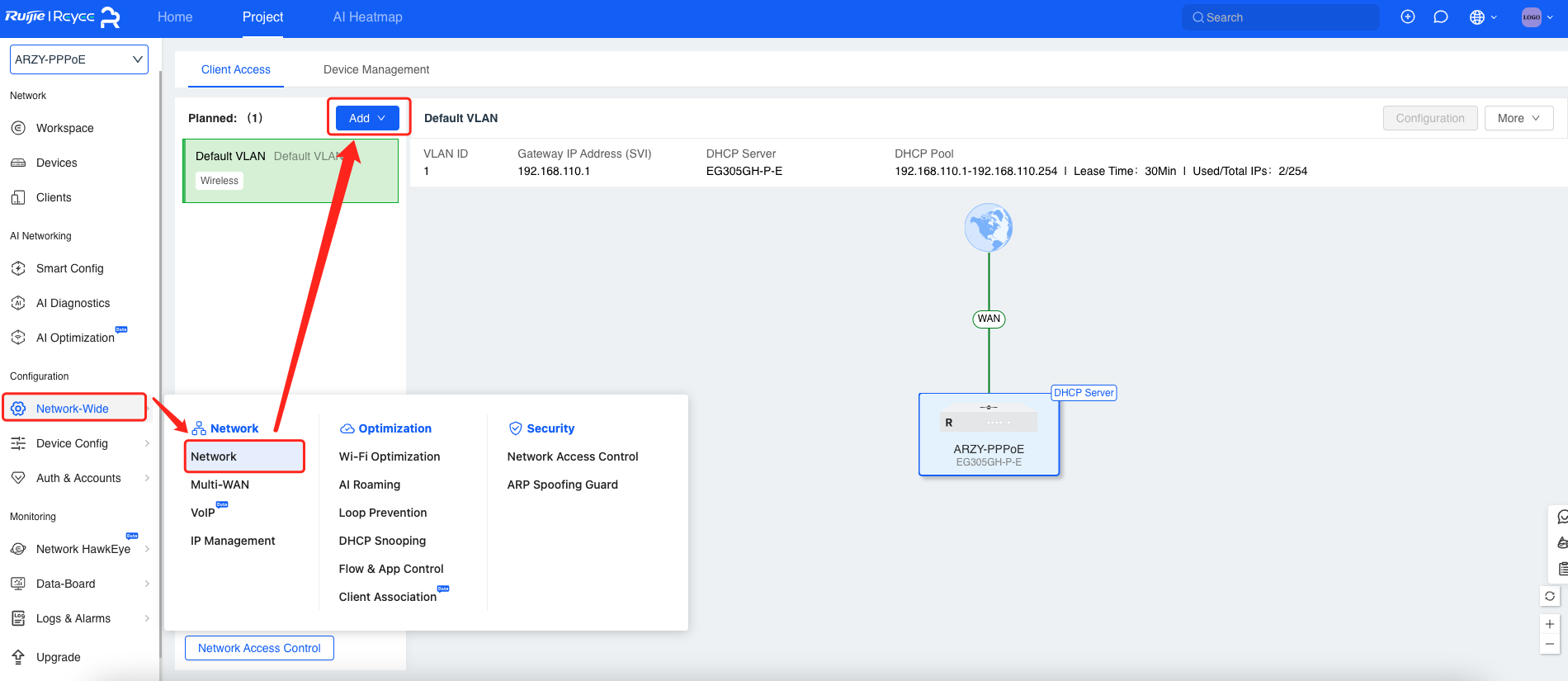Click the Ruijie Reyee logo
1568x681 pixels.
tap(63, 17)
